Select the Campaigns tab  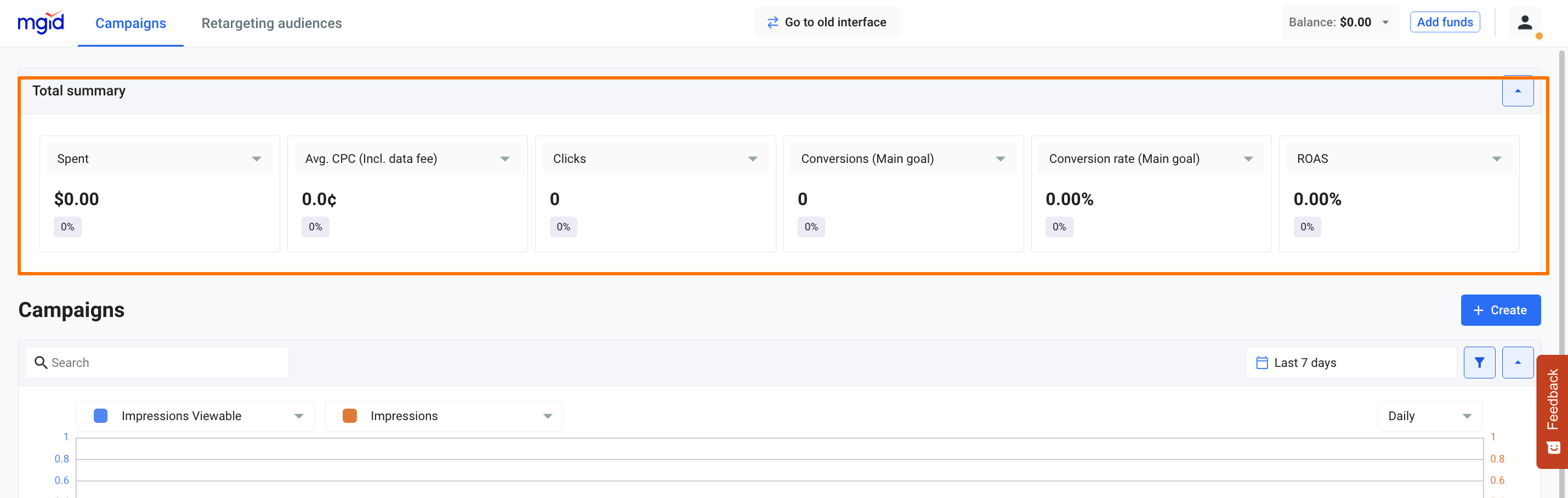click(130, 23)
